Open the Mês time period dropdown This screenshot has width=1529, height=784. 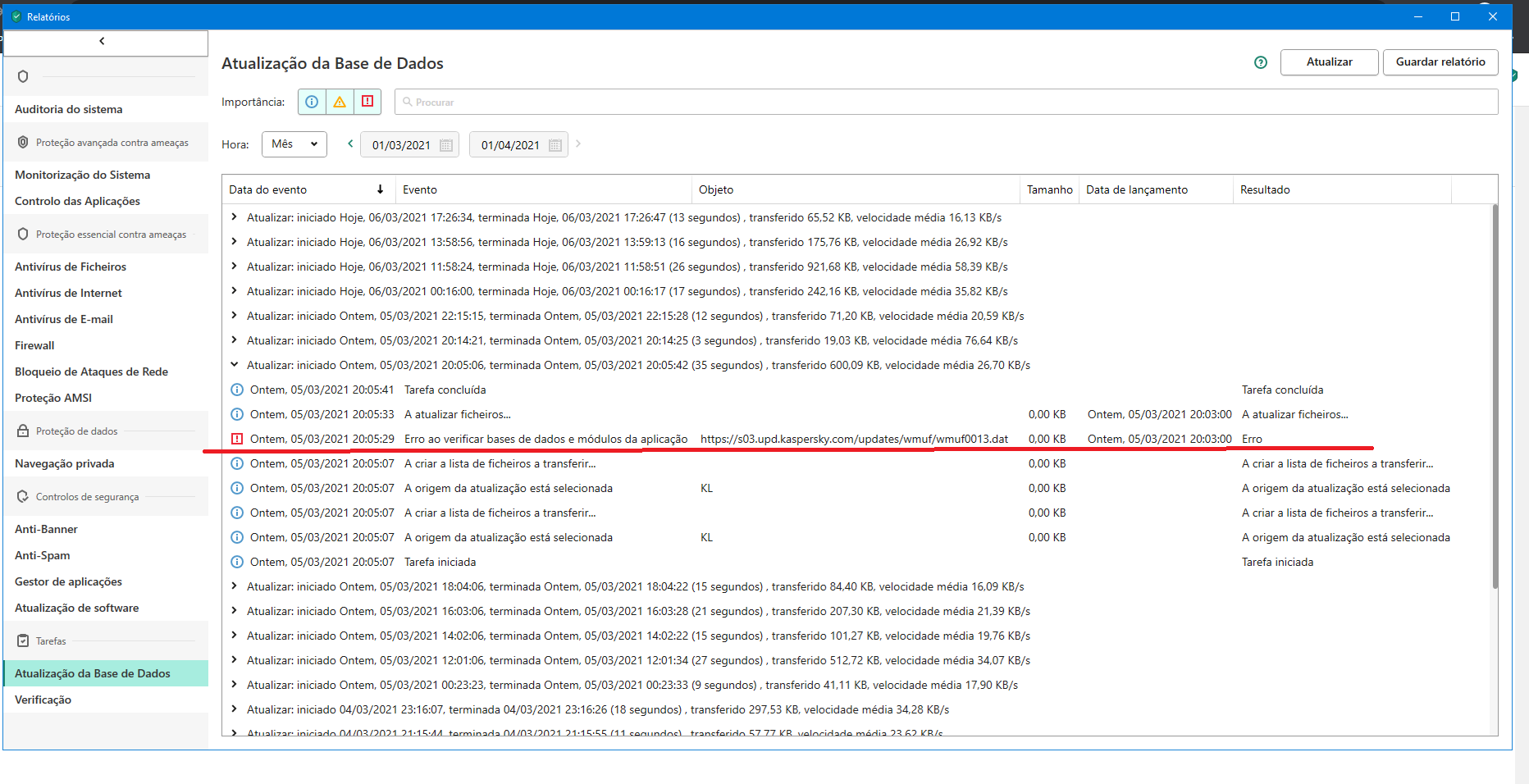point(294,144)
